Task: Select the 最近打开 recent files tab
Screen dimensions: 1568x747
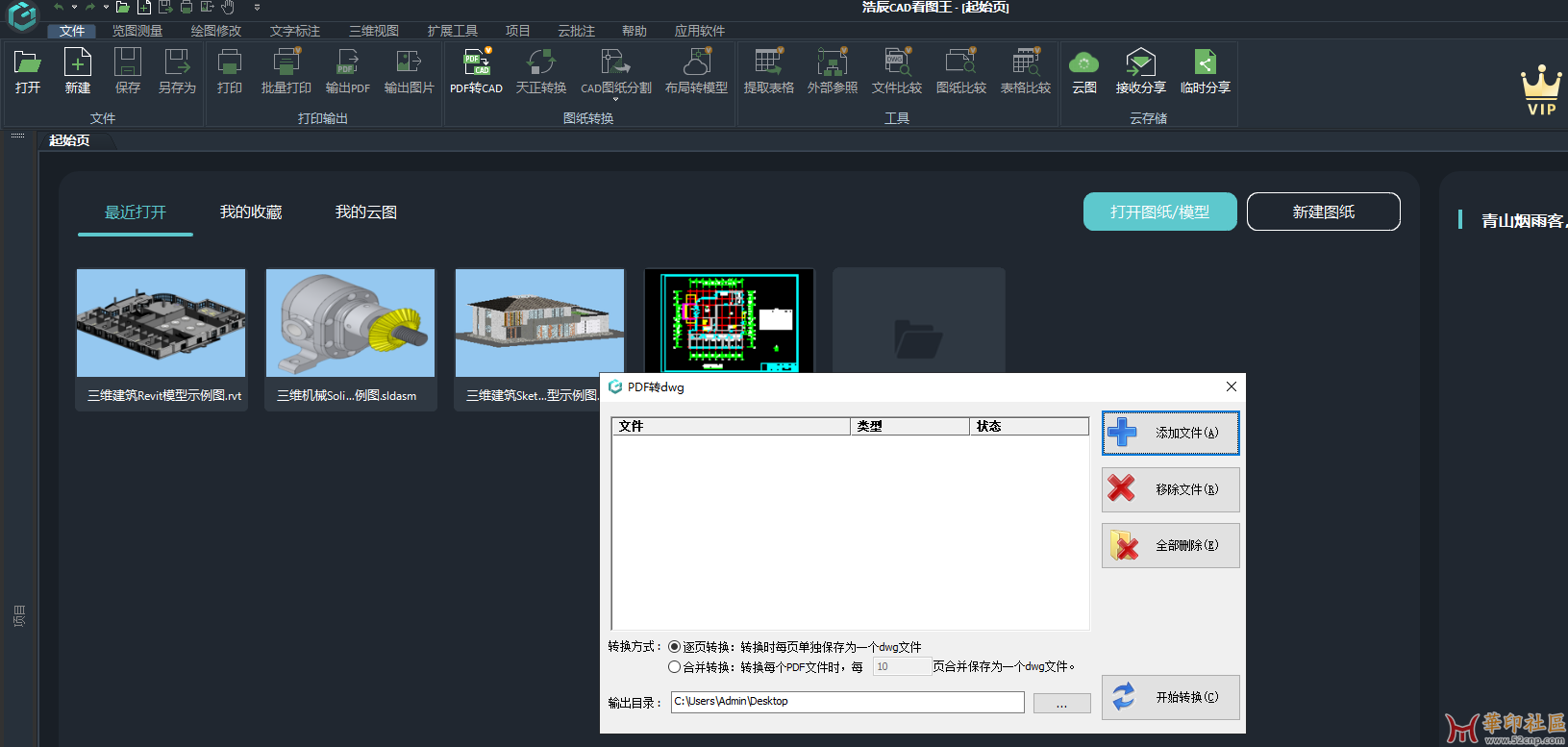Action: click(136, 212)
